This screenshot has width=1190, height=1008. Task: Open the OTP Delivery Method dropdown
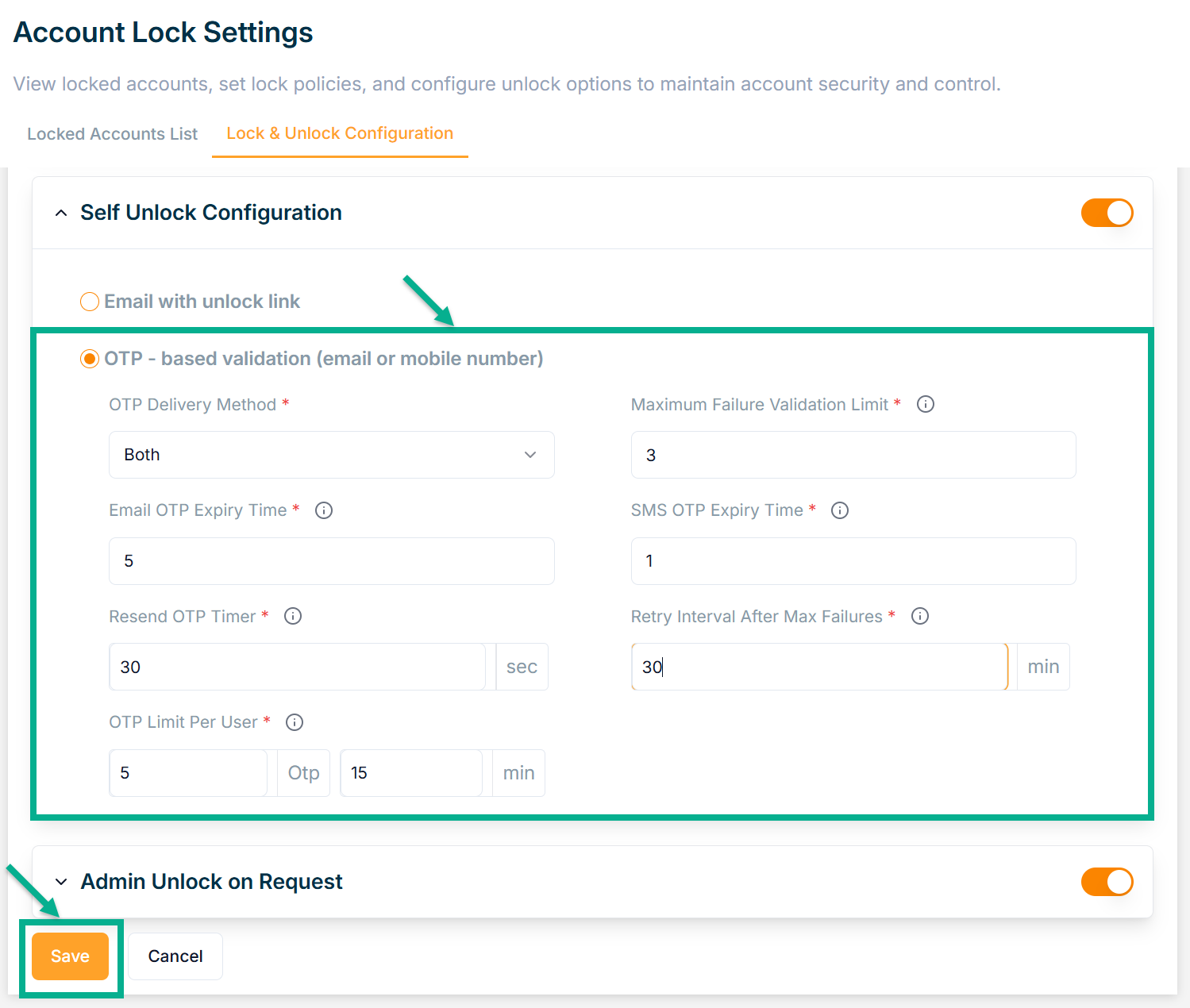point(331,455)
